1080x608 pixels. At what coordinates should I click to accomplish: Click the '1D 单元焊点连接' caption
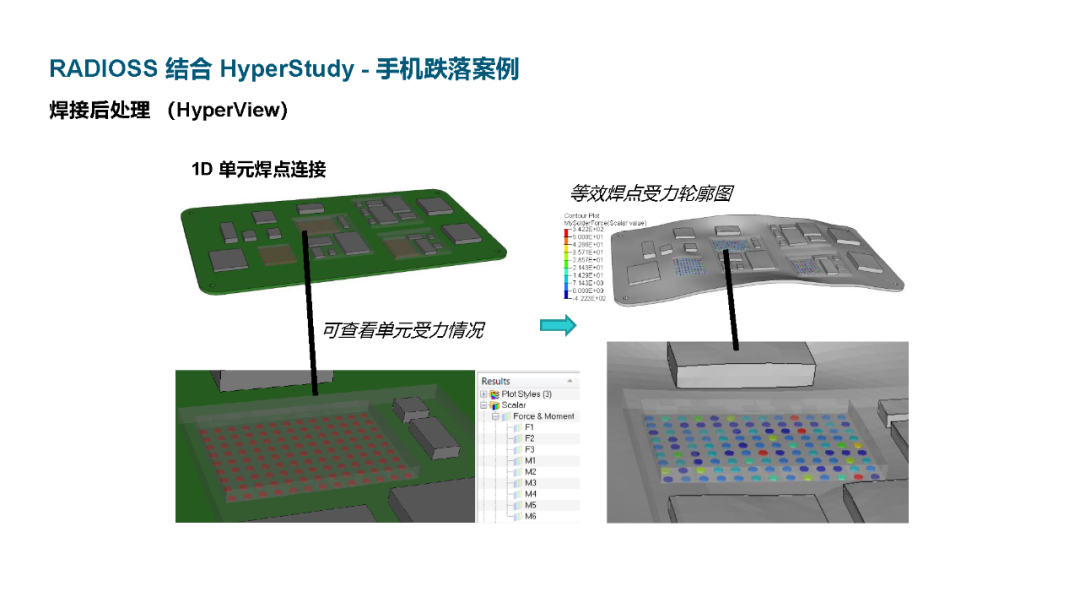tap(258, 169)
